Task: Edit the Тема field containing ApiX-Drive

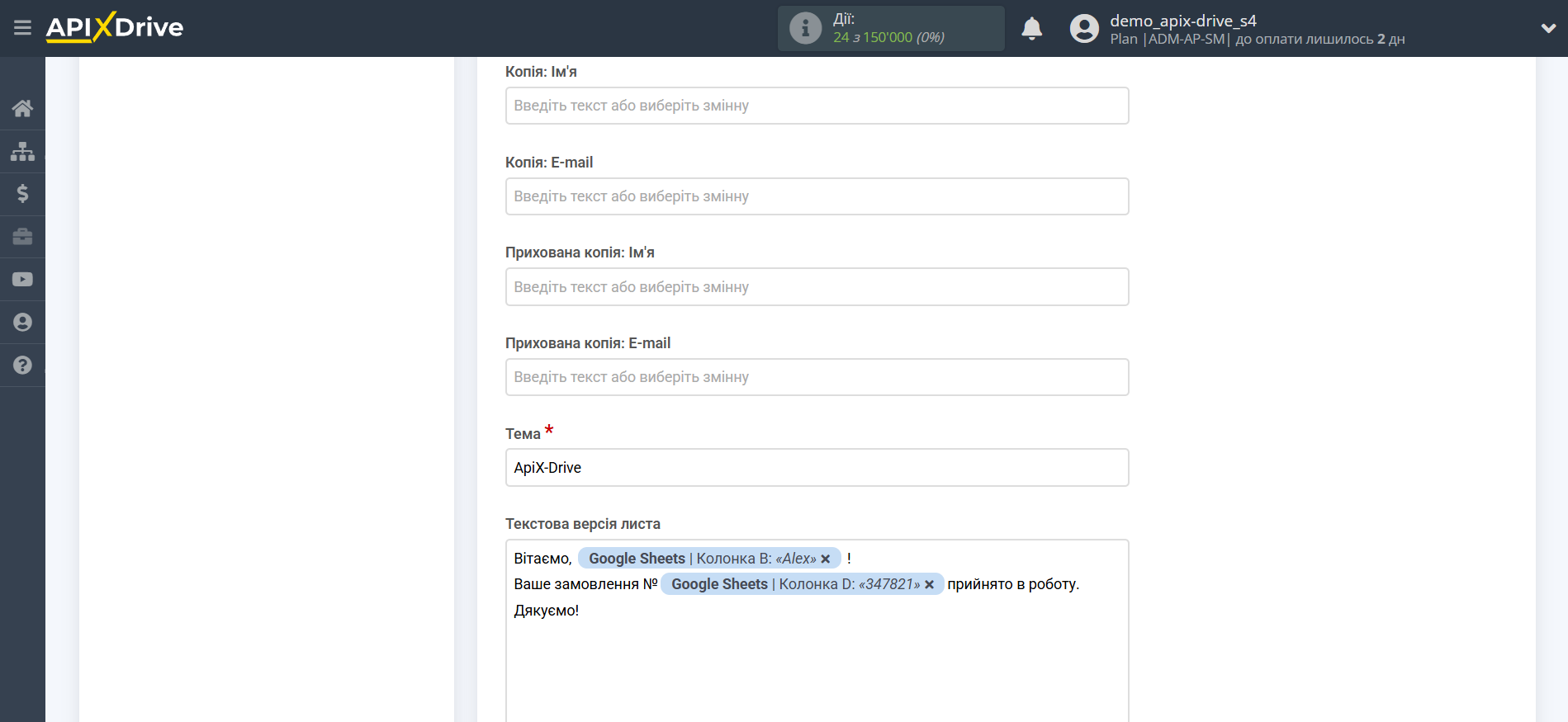Action: click(817, 468)
